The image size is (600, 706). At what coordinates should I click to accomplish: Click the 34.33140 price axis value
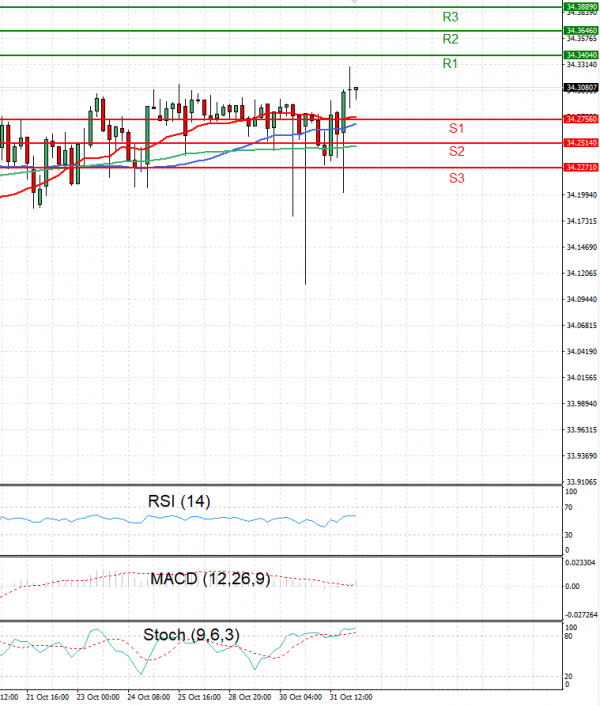point(582,65)
